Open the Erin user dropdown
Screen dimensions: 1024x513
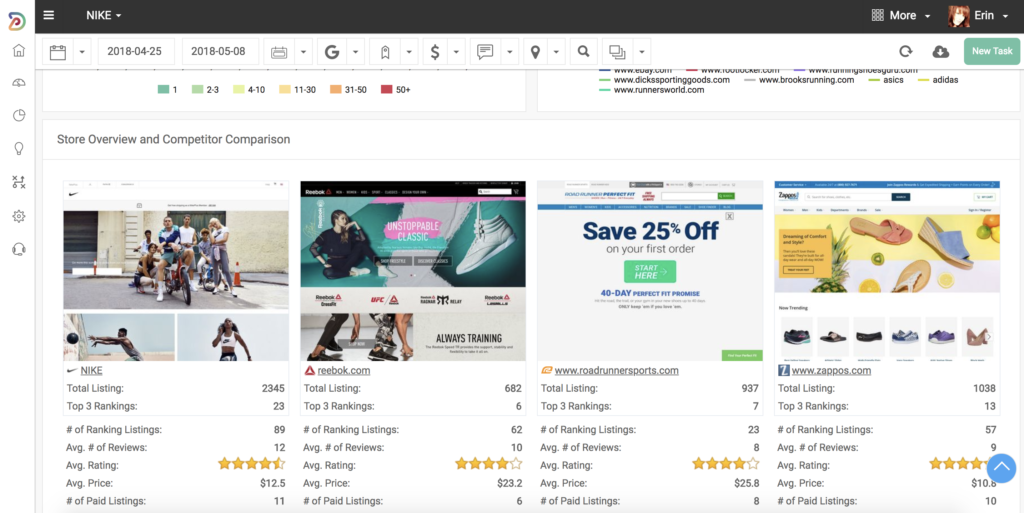coord(991,15)
